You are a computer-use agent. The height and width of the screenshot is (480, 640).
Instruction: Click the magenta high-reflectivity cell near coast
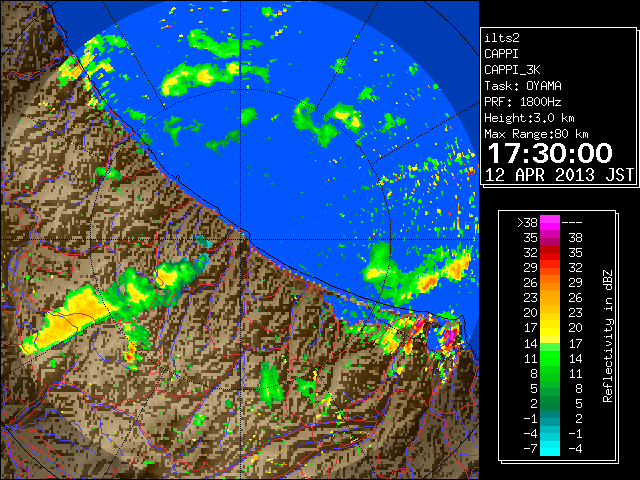pyautogui.click(x=450, y=337)
